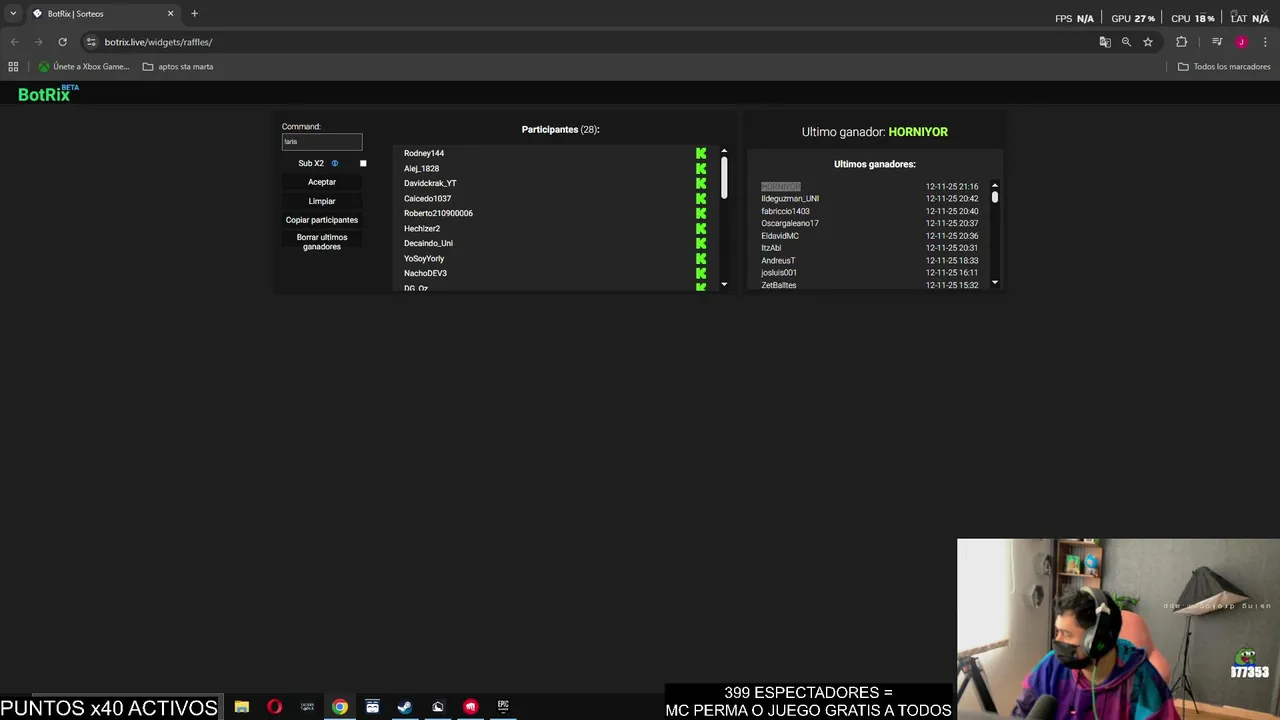
Task: Open the Sub X2 info icon
Action: [335, 163]
